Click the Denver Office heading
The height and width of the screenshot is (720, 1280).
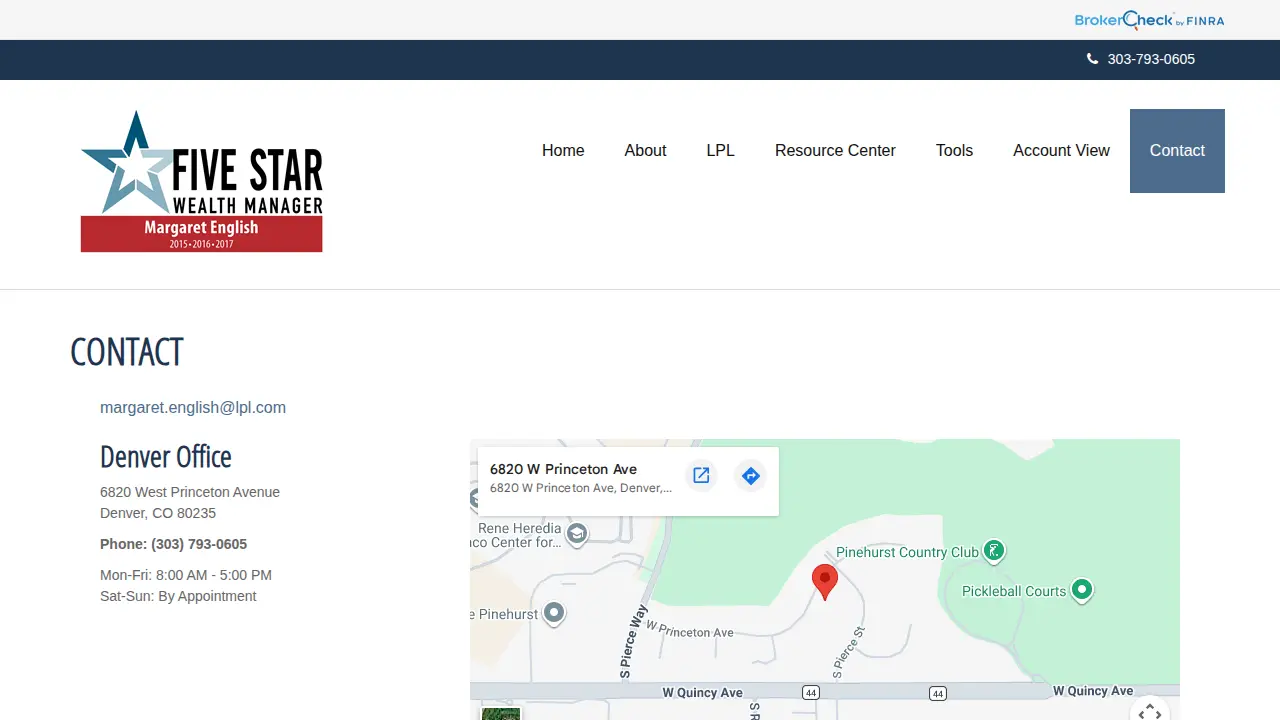[x=166, y=457]
